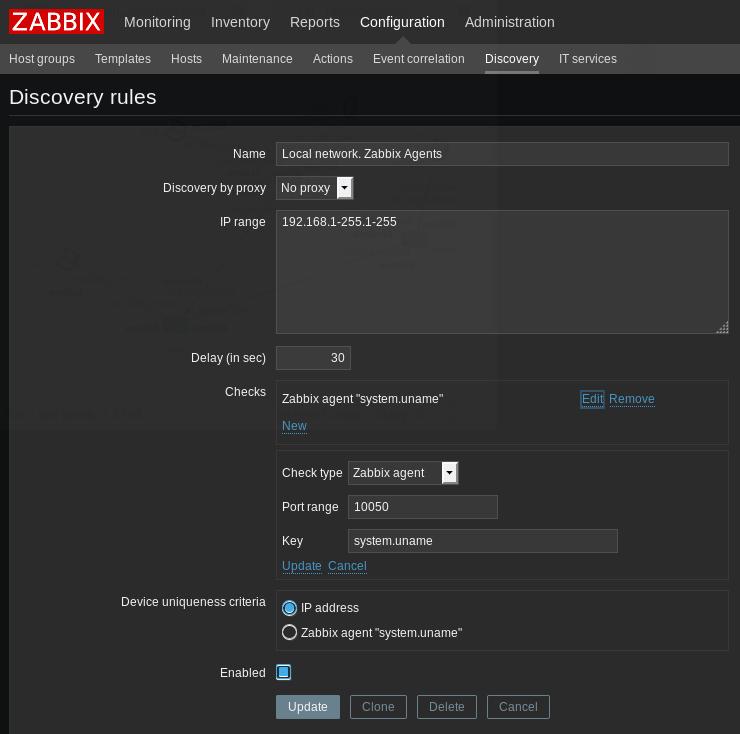Open the Configuration menu
Viewport: 740px width, 734px height.
coord(402,22)
